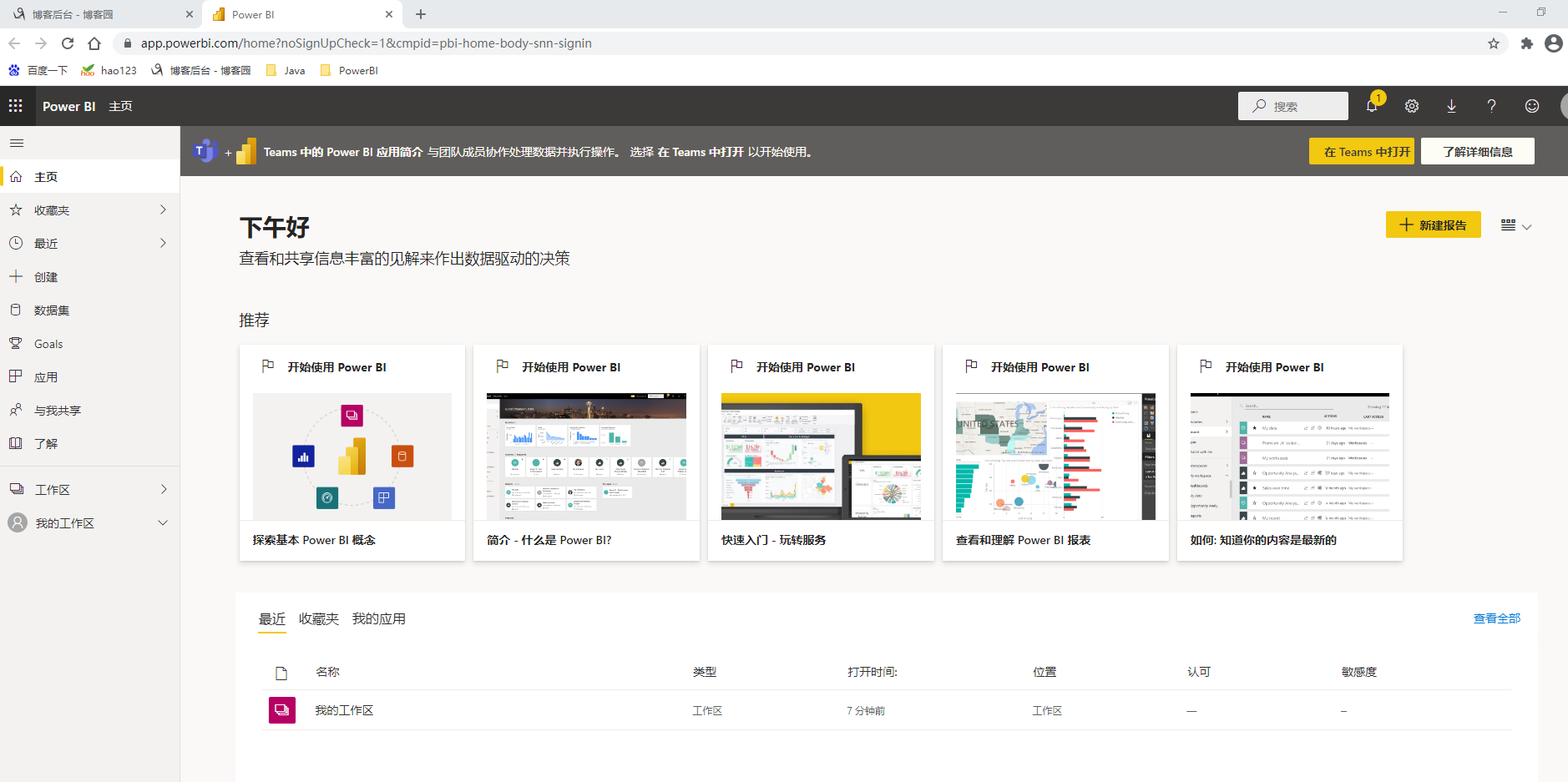1568x782 pixels.
Task: Open a new browser tab
Action: click(x=421, y=14)
